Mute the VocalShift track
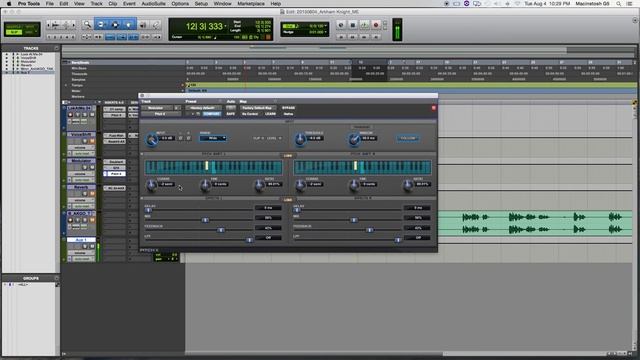This screenshot has width=640, height=360. (92, 141)
